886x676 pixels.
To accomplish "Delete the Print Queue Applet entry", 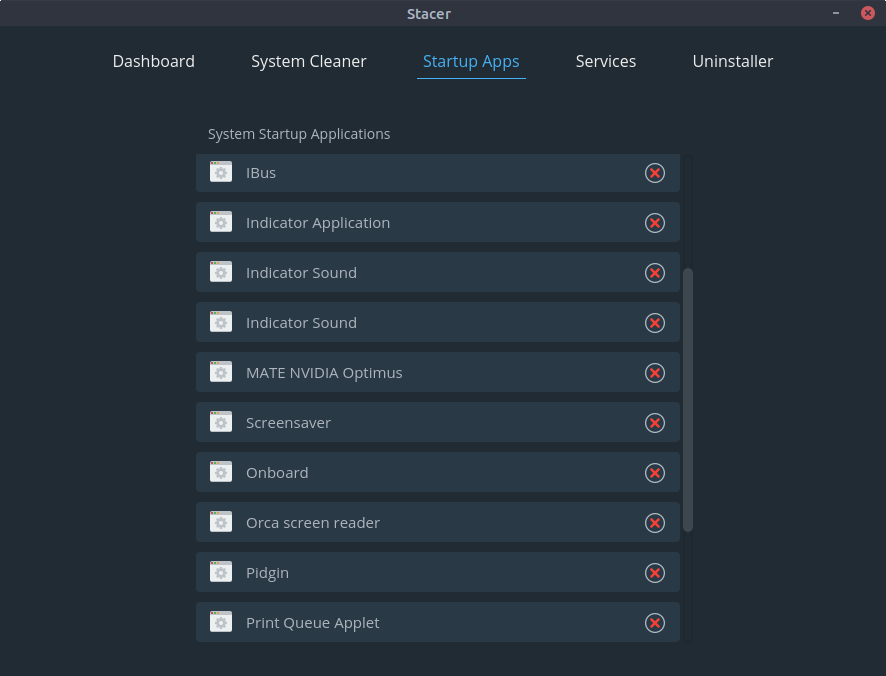I will point(654,623).
